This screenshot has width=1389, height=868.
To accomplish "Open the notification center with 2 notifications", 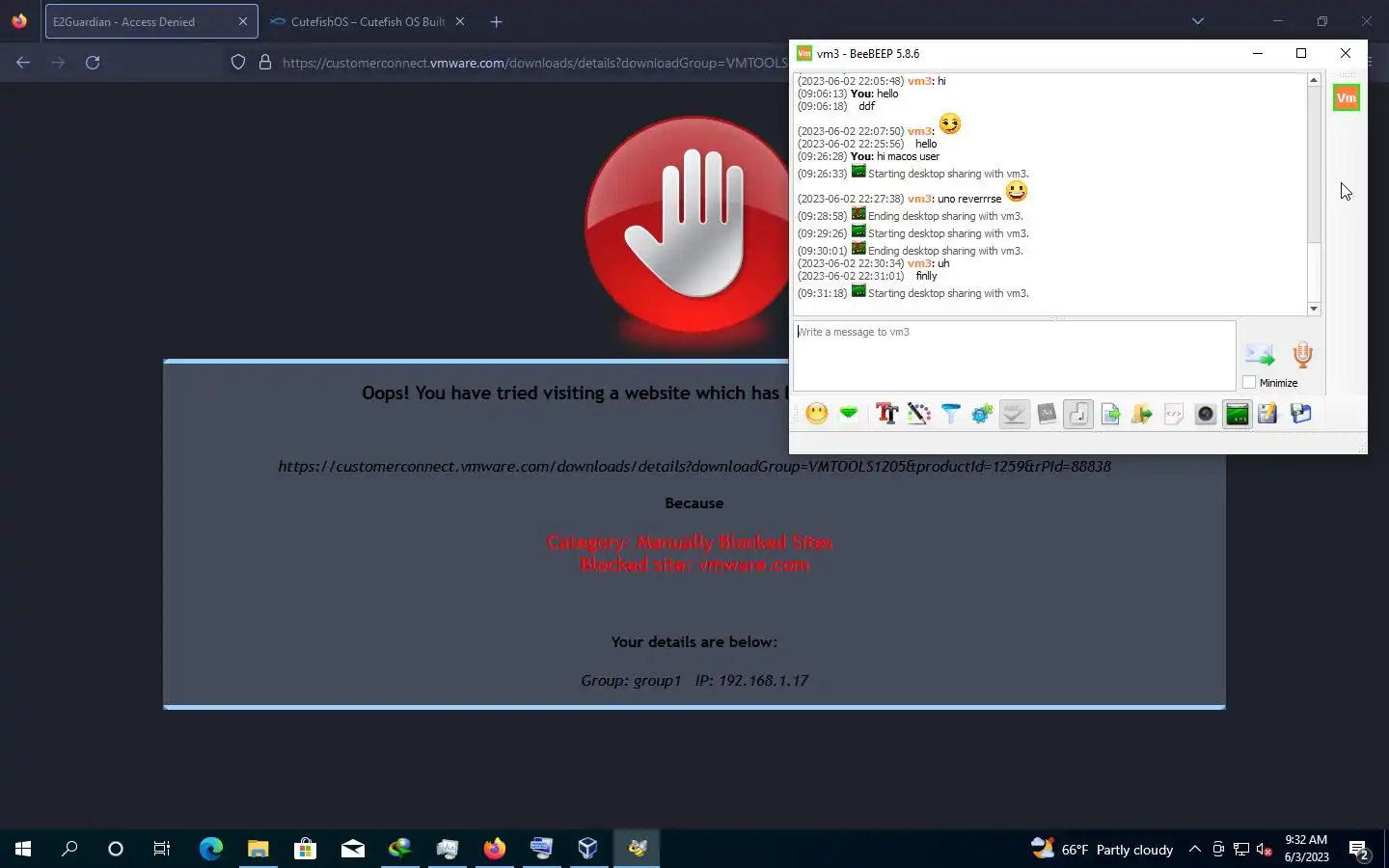I will (x=1360, y=850).
